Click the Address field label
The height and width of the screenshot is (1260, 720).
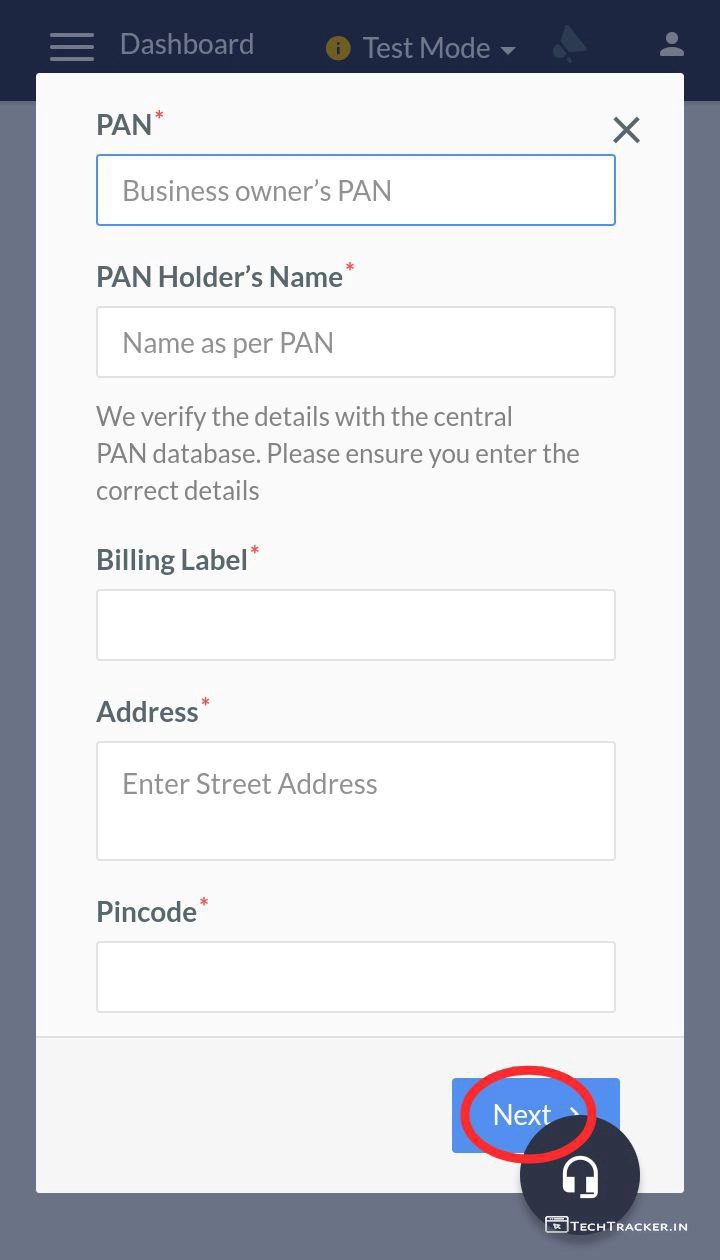[148, 712]
